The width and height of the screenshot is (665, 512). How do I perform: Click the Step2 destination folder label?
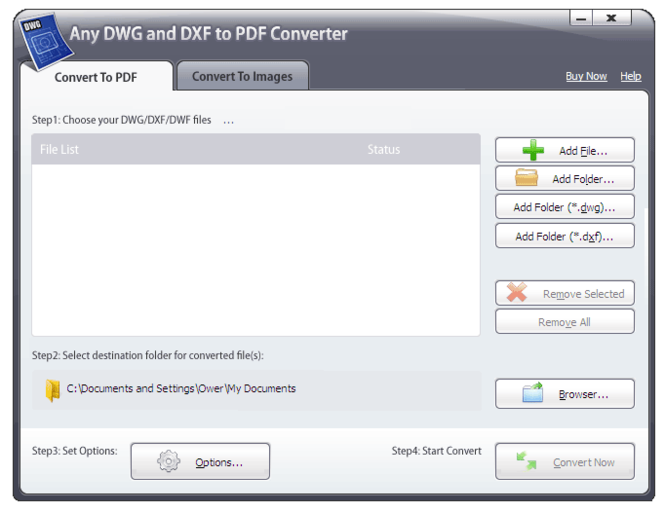[x=148, y=355]
